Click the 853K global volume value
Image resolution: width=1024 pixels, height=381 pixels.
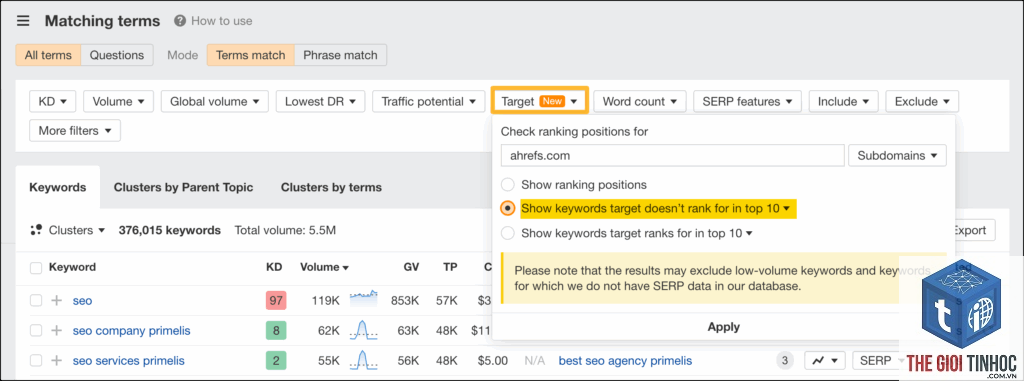coord(405,301)
